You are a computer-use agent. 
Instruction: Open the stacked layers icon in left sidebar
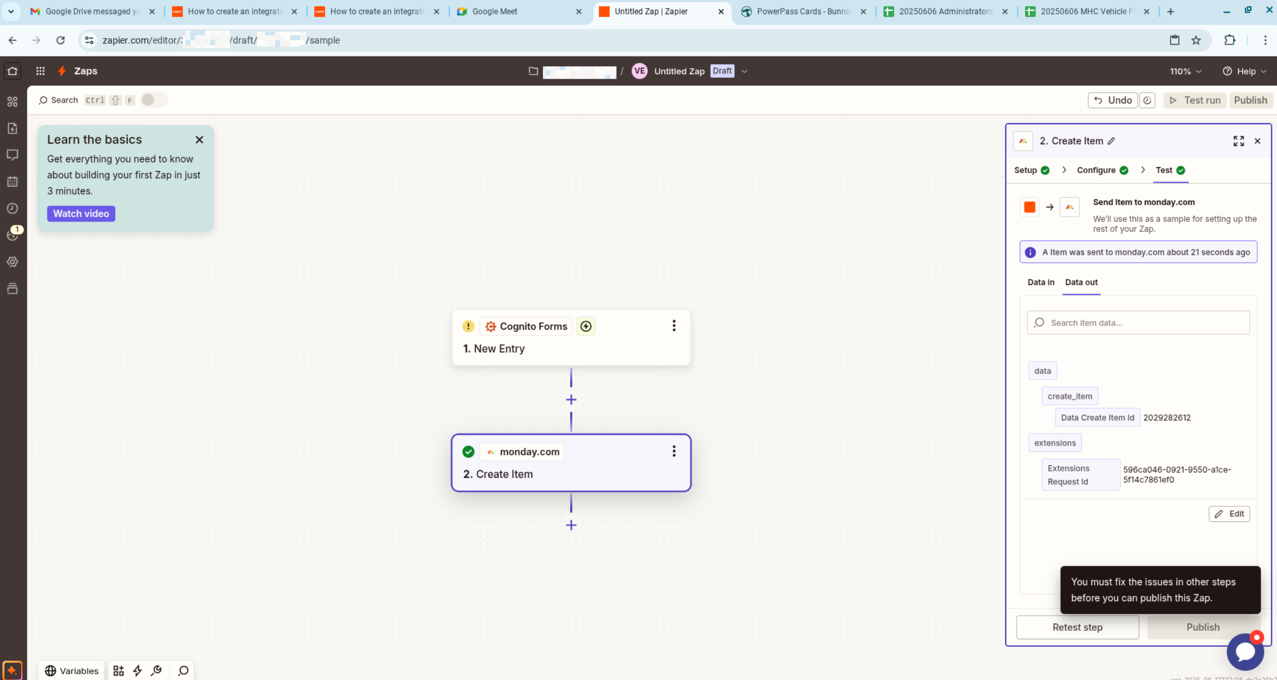click(12, 288)
